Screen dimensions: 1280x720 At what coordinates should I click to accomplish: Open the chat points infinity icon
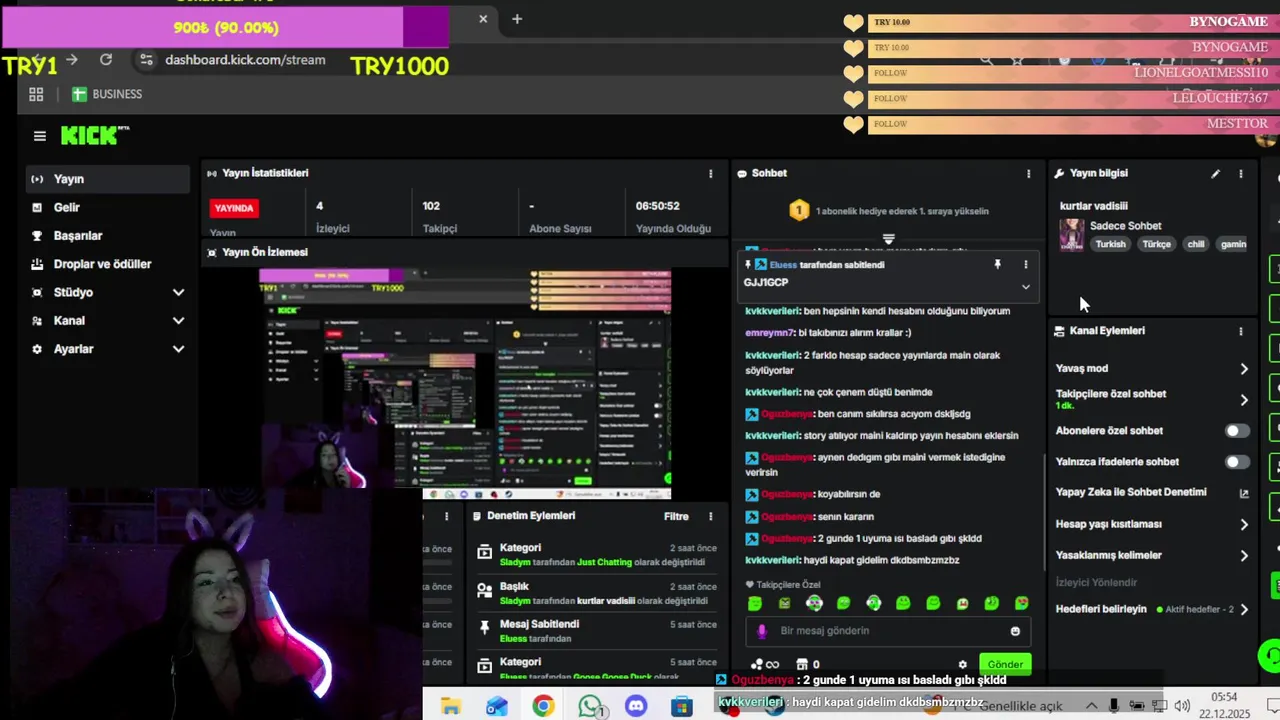click(x=765, y=664)
